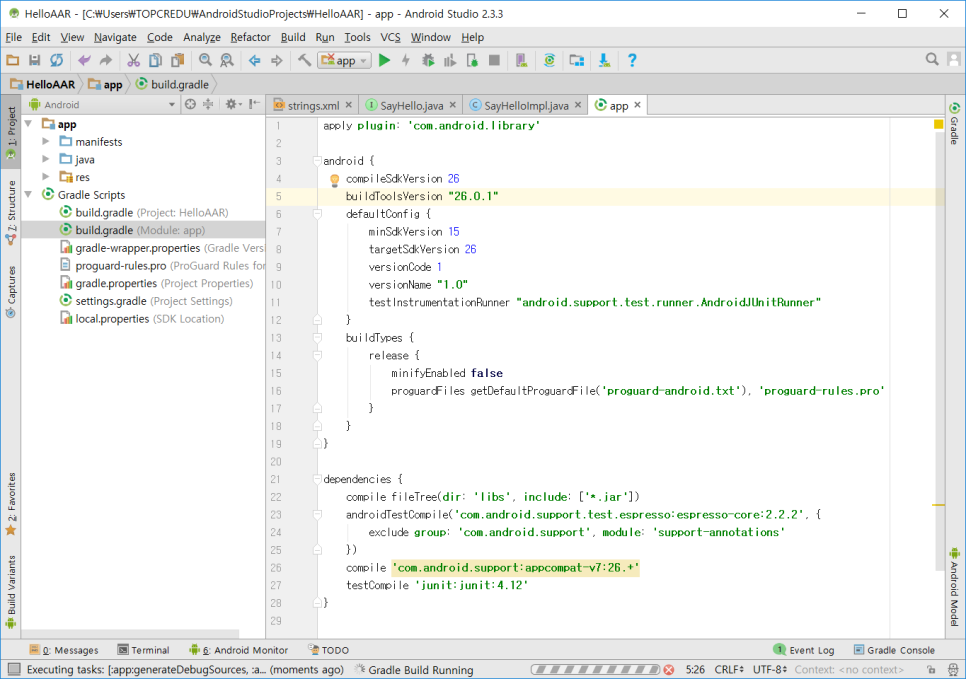
Task: Open the AVD Manager icon
Action: point(522,60)
